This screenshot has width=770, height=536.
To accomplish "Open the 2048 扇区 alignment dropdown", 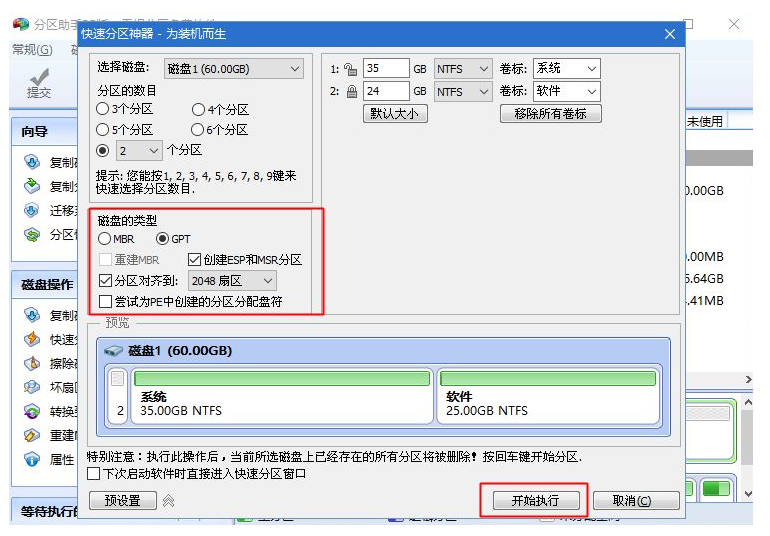I will [231, 281].
